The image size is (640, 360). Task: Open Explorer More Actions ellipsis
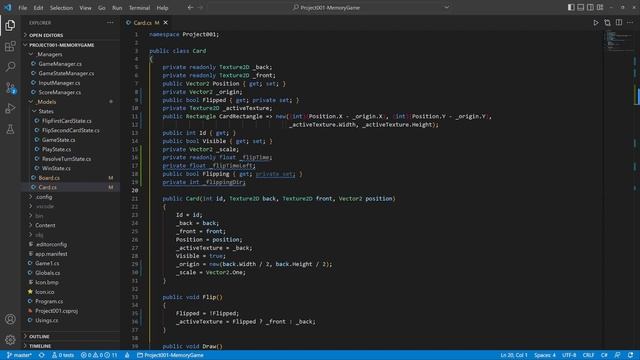tap(110, 23)
